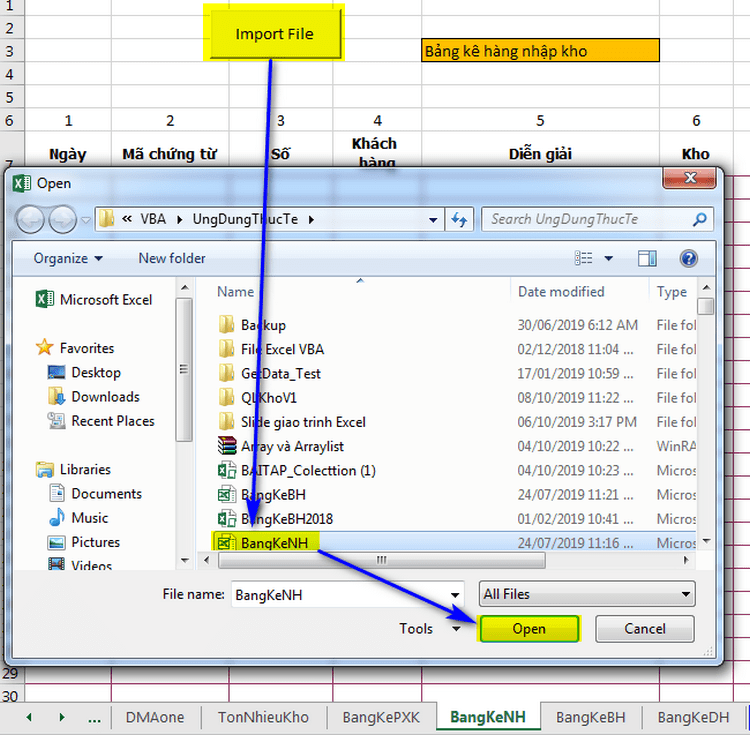Screen dimensions: 750x735
Task: Close the Open dialog with the red X
Action: [689, 178]
